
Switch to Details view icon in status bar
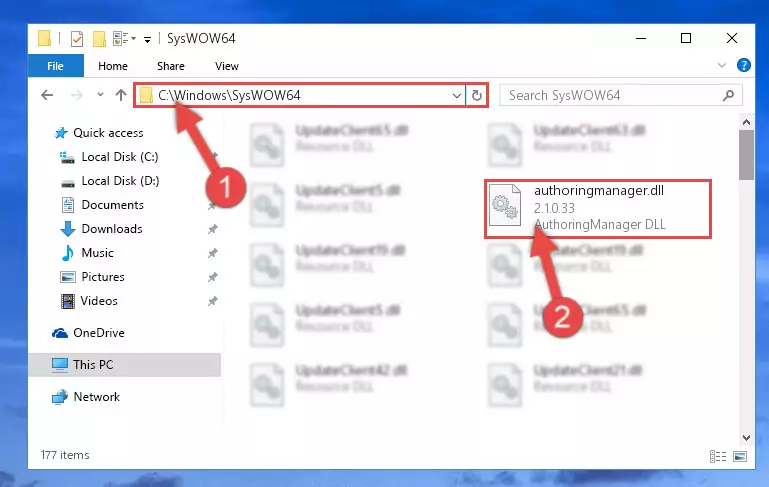pyautogui.click(x=718, y=457)
